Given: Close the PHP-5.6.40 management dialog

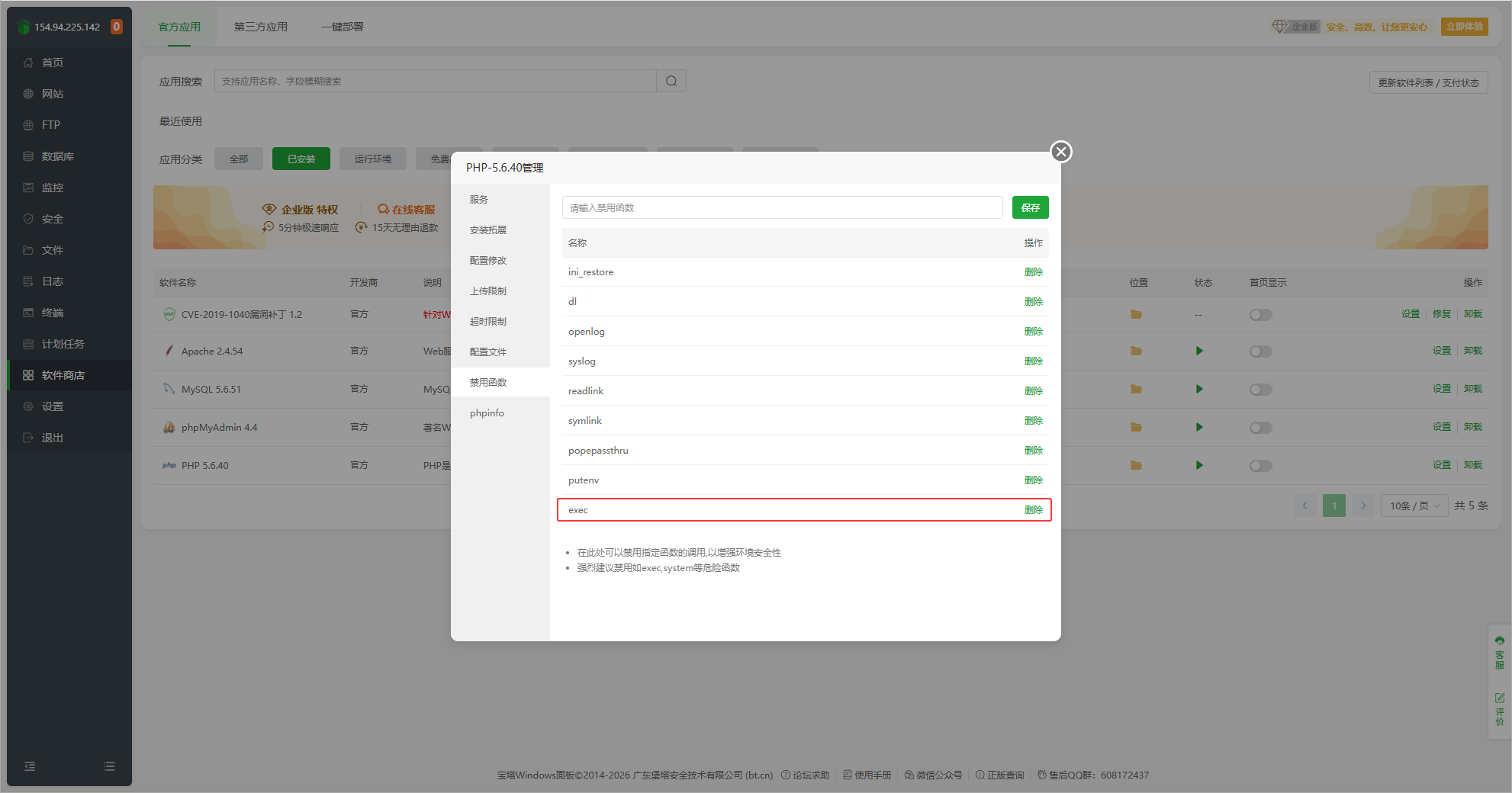Looking at the screenshot, I should coord(1060,152).
